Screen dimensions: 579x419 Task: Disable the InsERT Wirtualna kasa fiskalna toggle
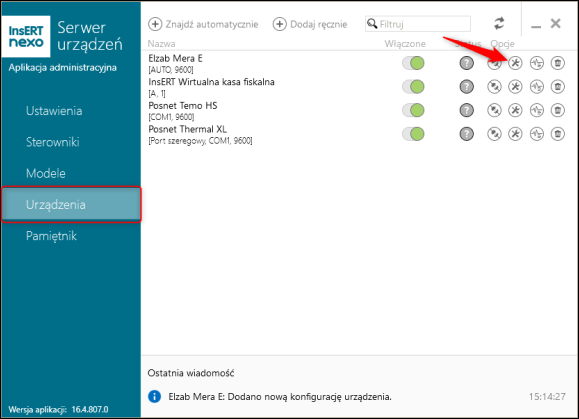tap(414, 87)
